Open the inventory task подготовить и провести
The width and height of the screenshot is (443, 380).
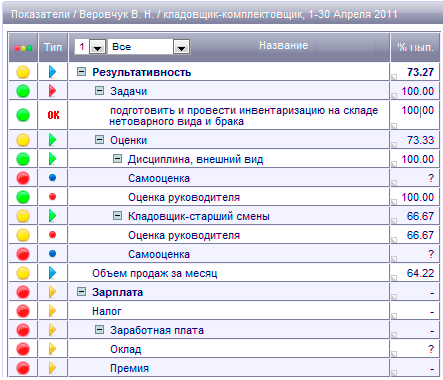pos(244,116)
